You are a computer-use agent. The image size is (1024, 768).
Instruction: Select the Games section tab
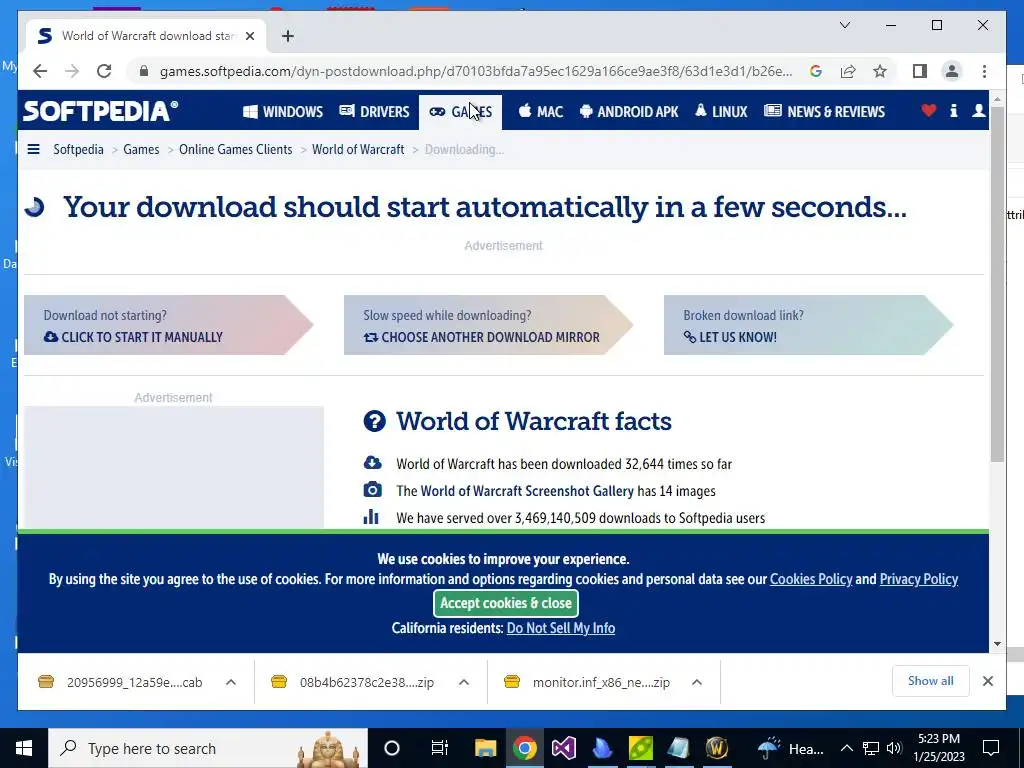(x=460, y=112)
